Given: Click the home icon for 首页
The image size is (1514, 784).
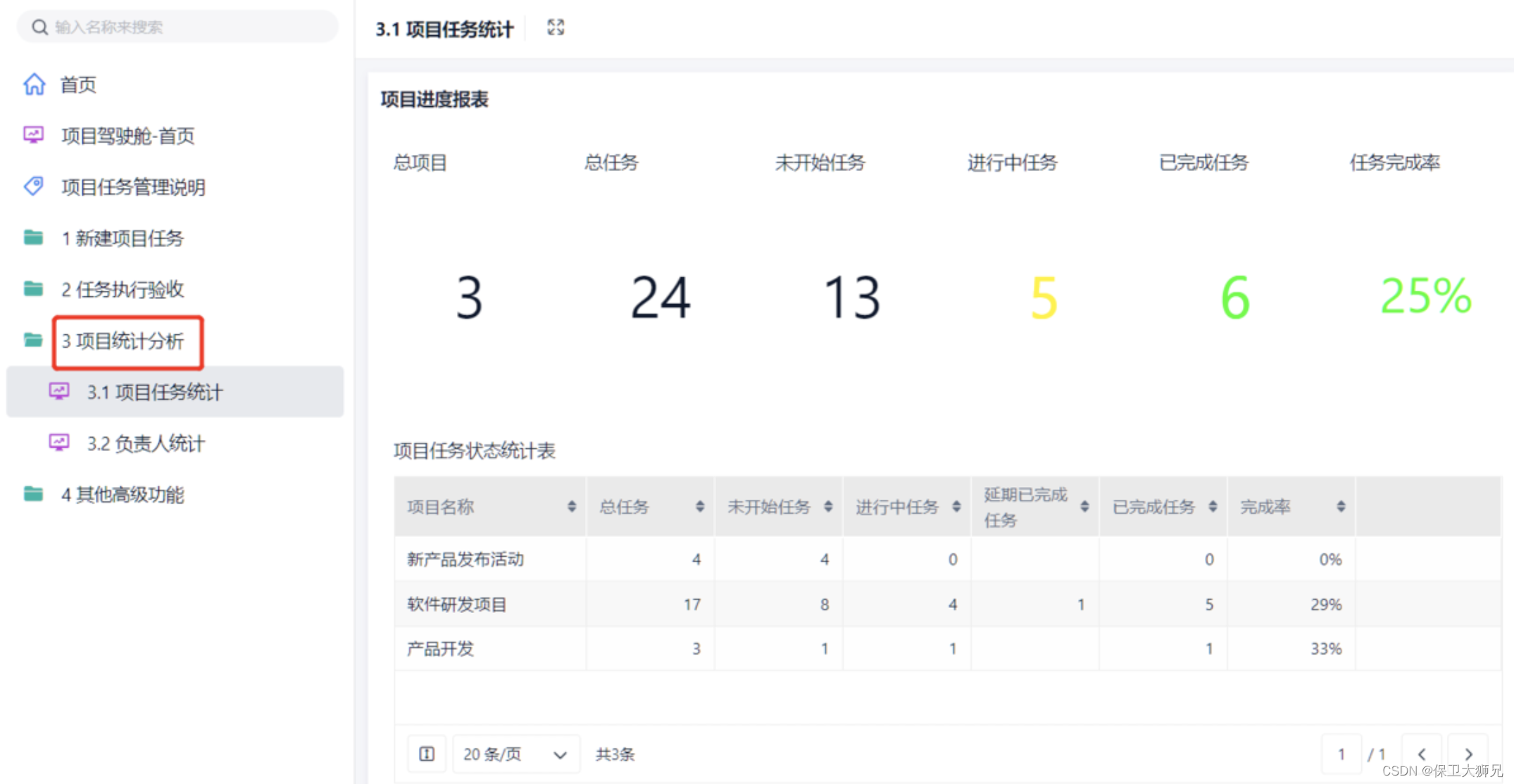Looking at the screenshot, I should tap(34, 84).
